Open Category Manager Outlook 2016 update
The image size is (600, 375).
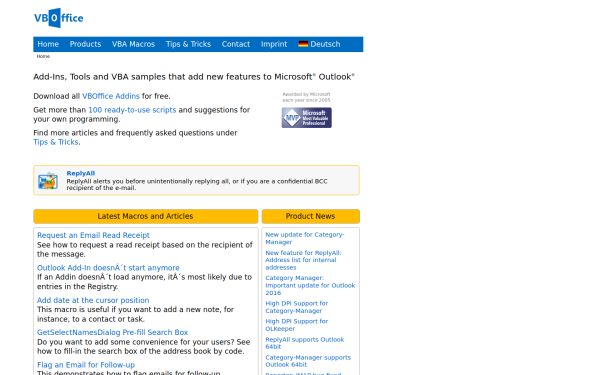point(310,285)
